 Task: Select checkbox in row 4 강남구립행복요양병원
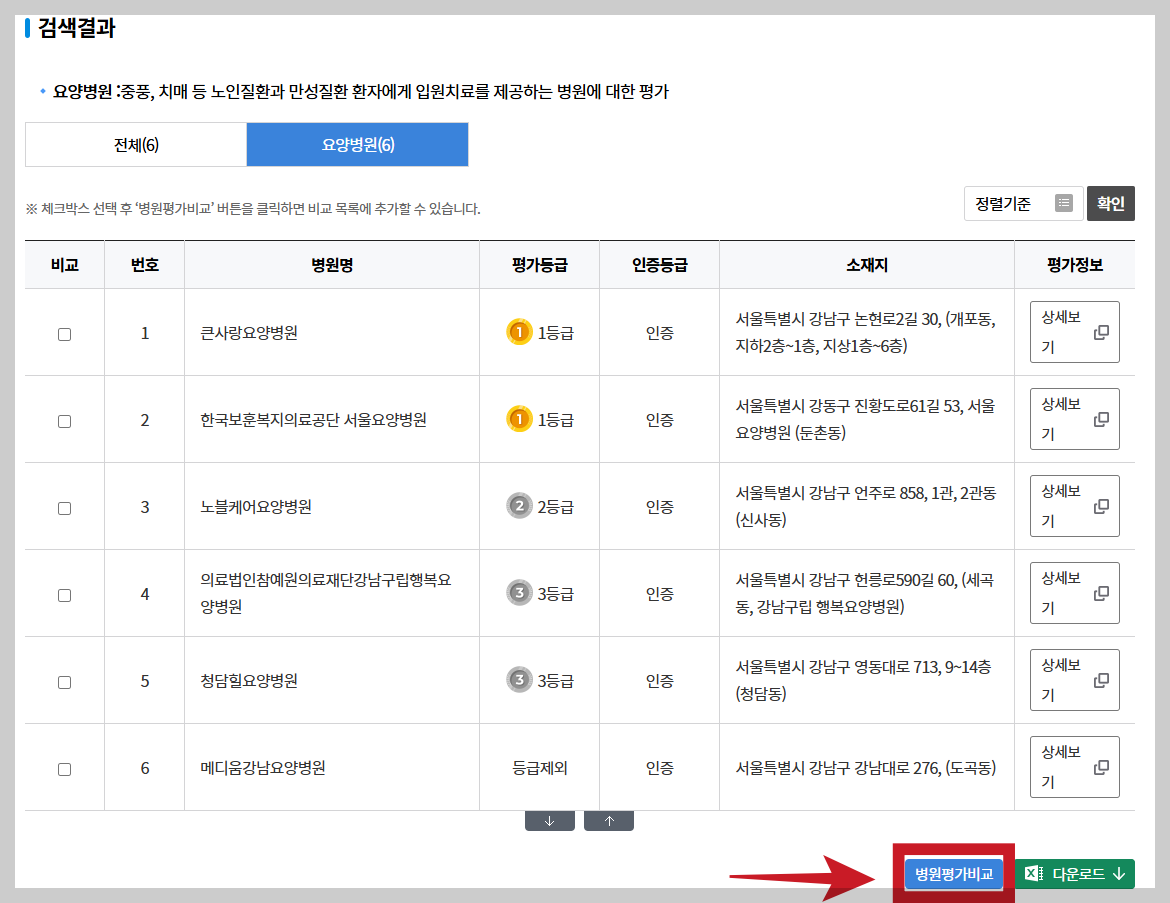pyautogui.click(x=65, y=596)
